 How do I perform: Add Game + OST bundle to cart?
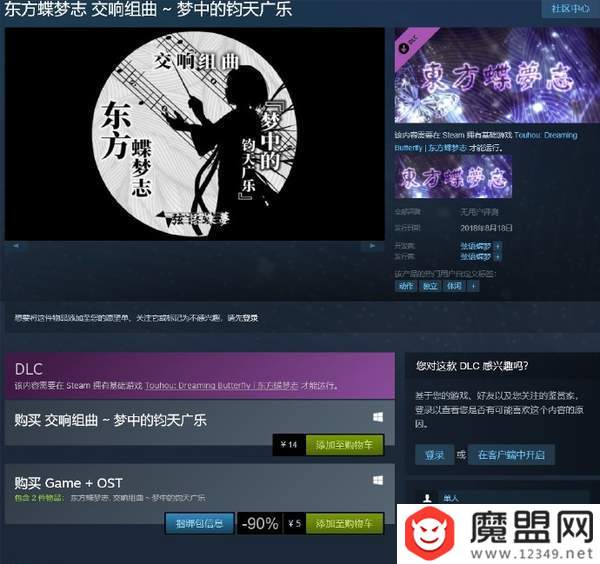[x=344, y=523]
